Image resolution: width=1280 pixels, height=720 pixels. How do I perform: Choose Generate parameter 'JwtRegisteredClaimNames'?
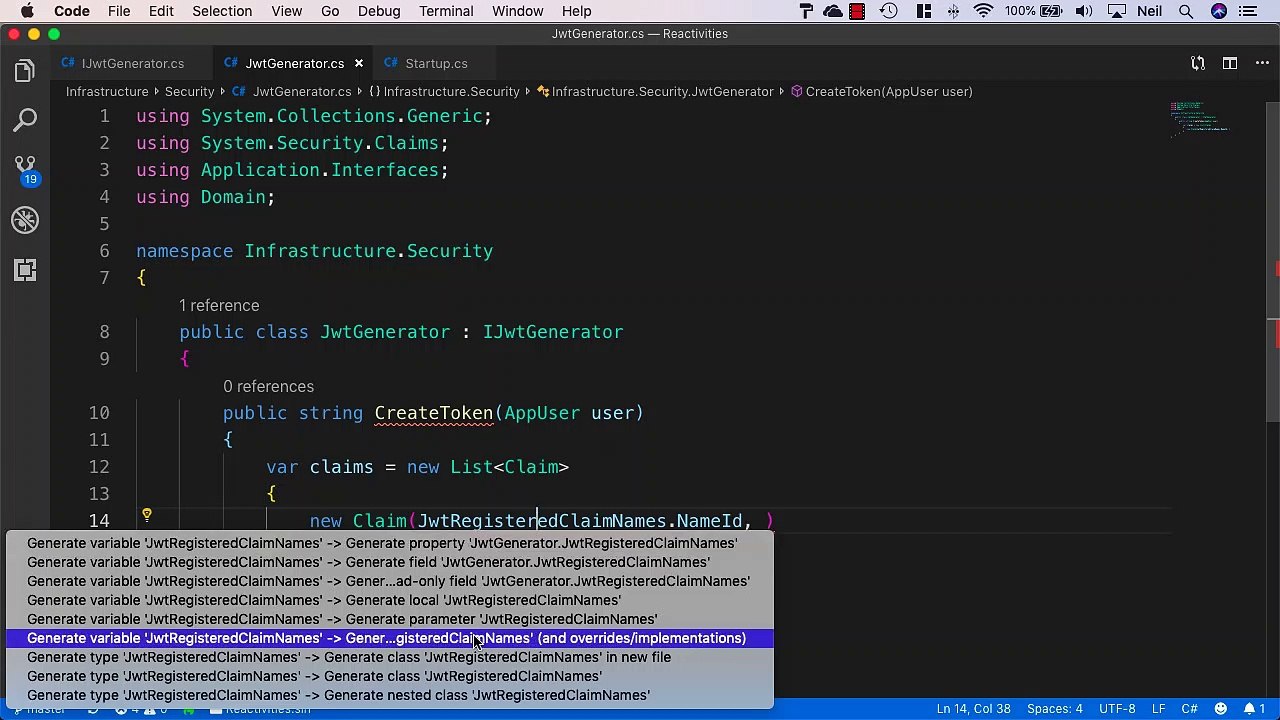390,619
